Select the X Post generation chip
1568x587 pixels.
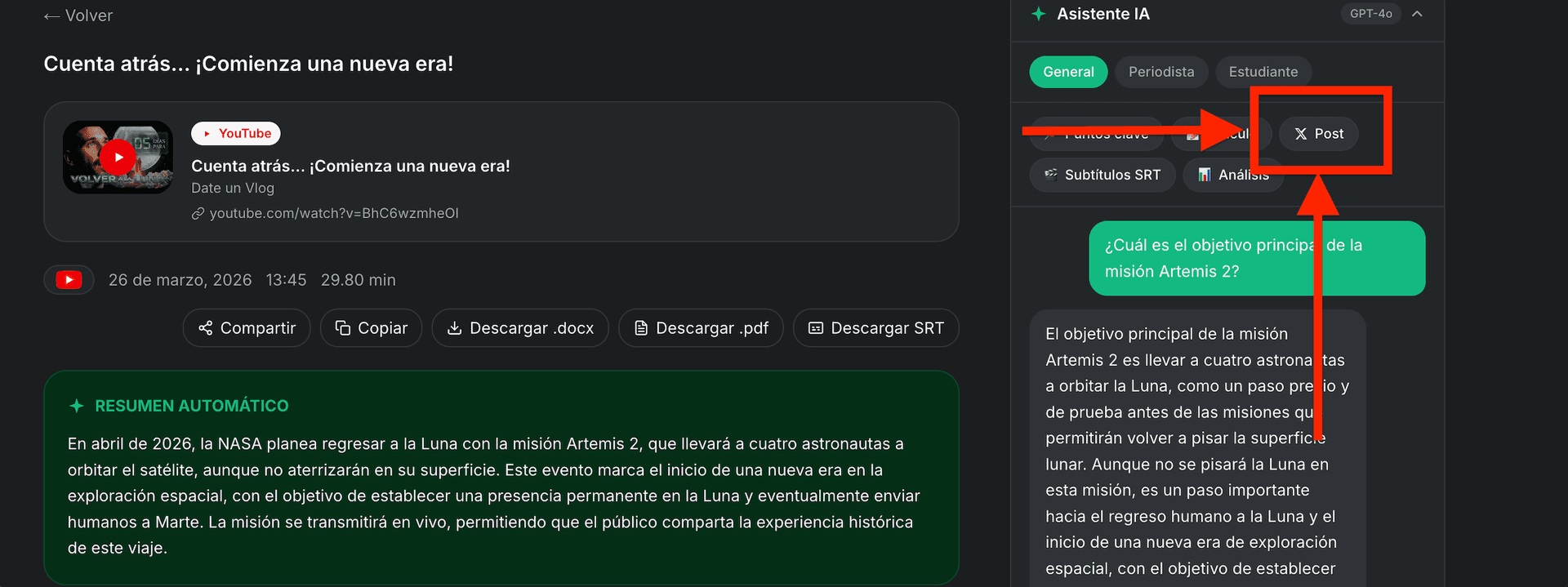click(x=1317, y=134)
